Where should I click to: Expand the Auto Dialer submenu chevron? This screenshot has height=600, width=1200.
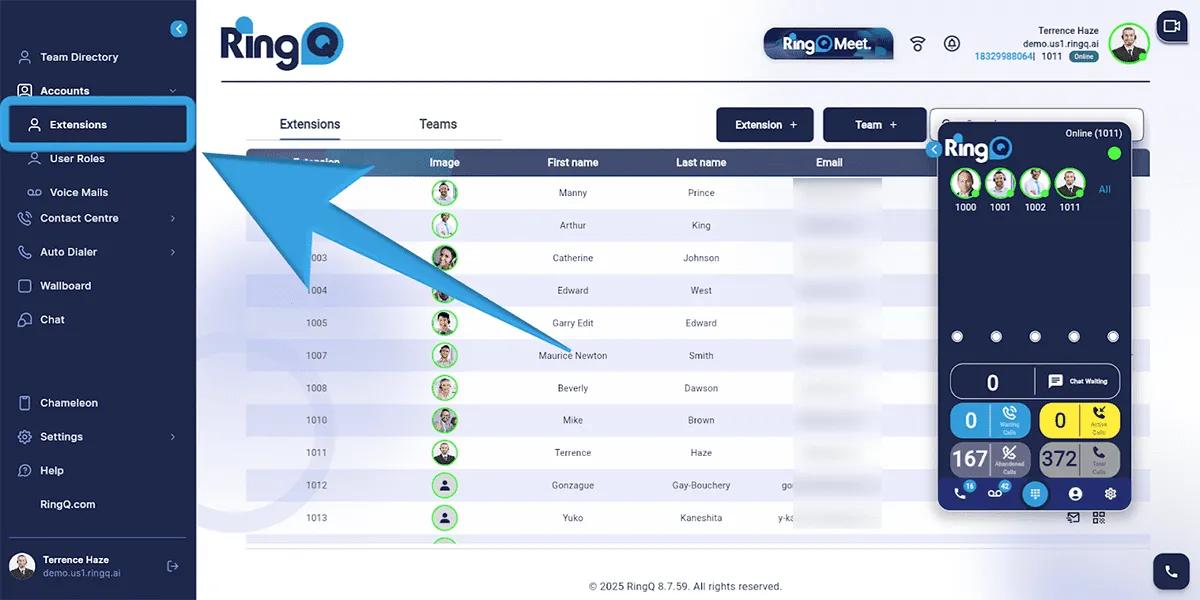pyautogui.click(x=173, y=252)
